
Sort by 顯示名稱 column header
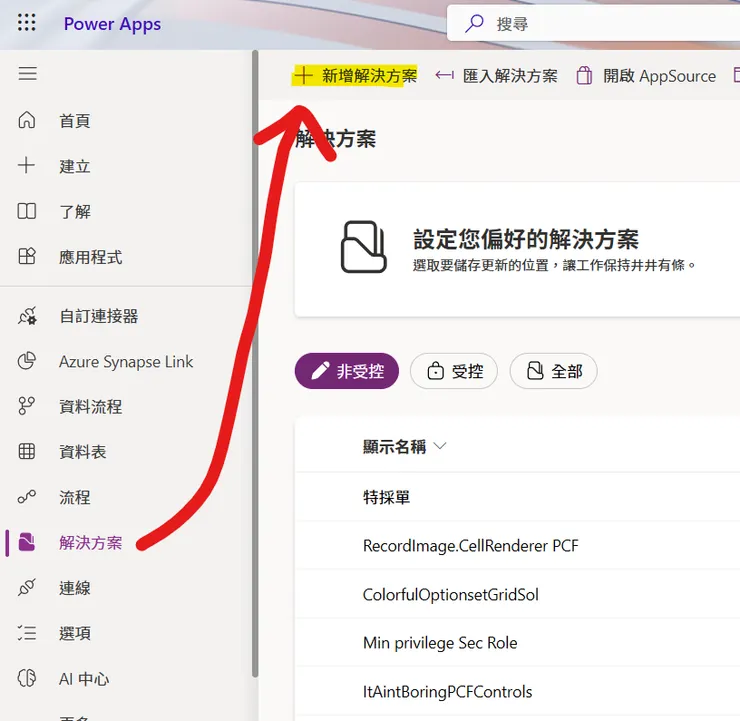coord(395,446)
